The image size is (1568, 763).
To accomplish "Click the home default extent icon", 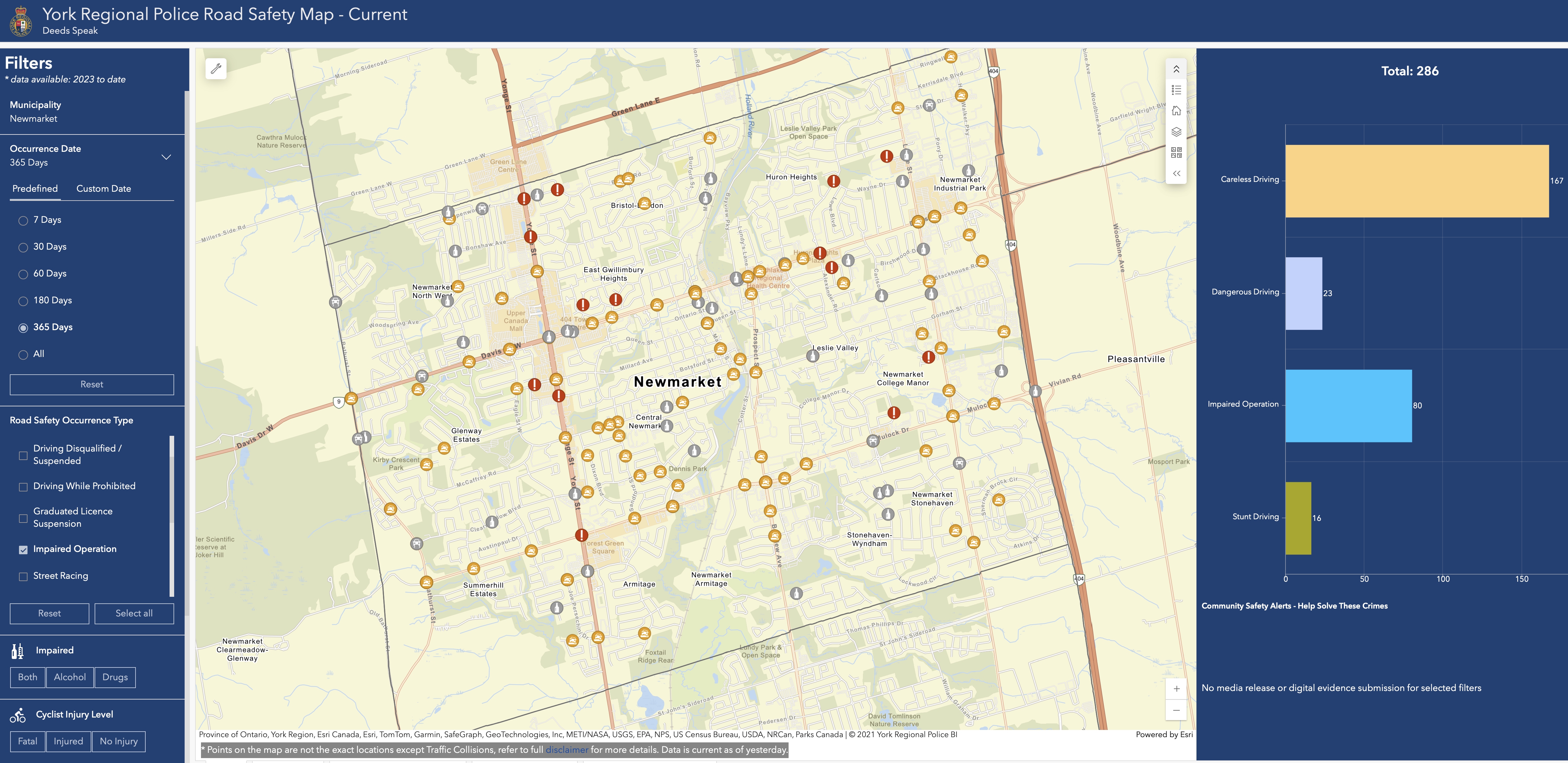I will [x=1176, y=111].
